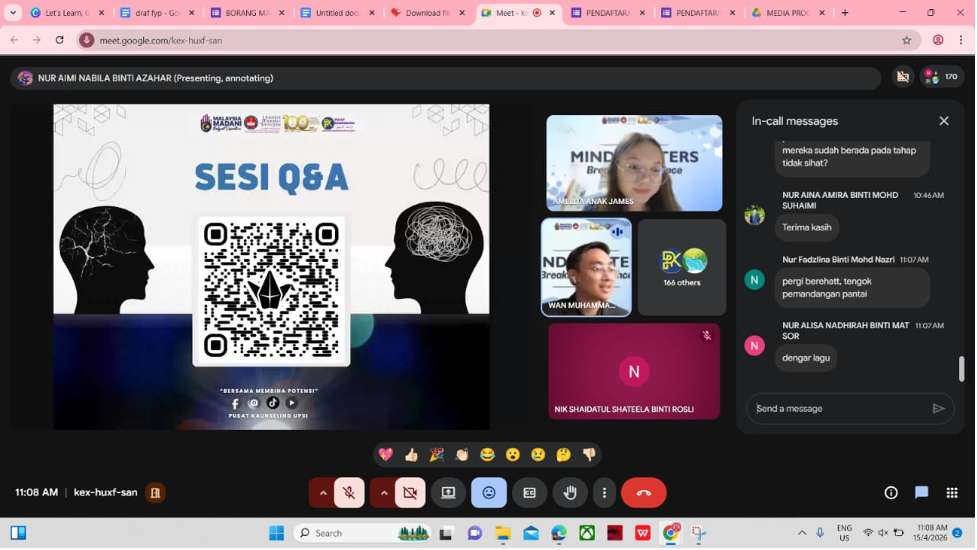
Task: Unmute the microphone
Action: (349, 493)
